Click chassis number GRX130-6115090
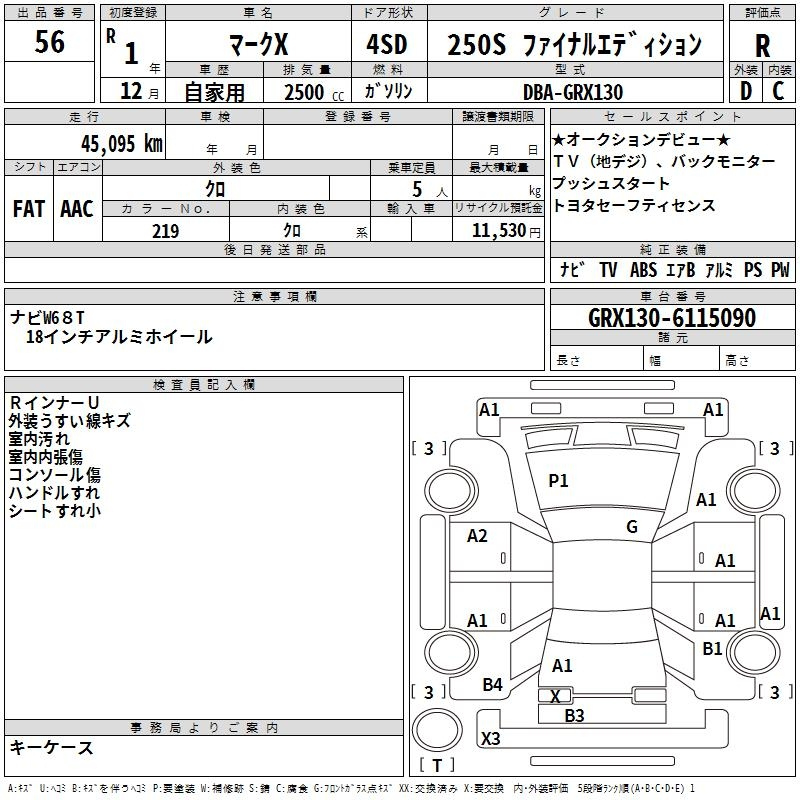The image size is (800, 800). point(671,319)
